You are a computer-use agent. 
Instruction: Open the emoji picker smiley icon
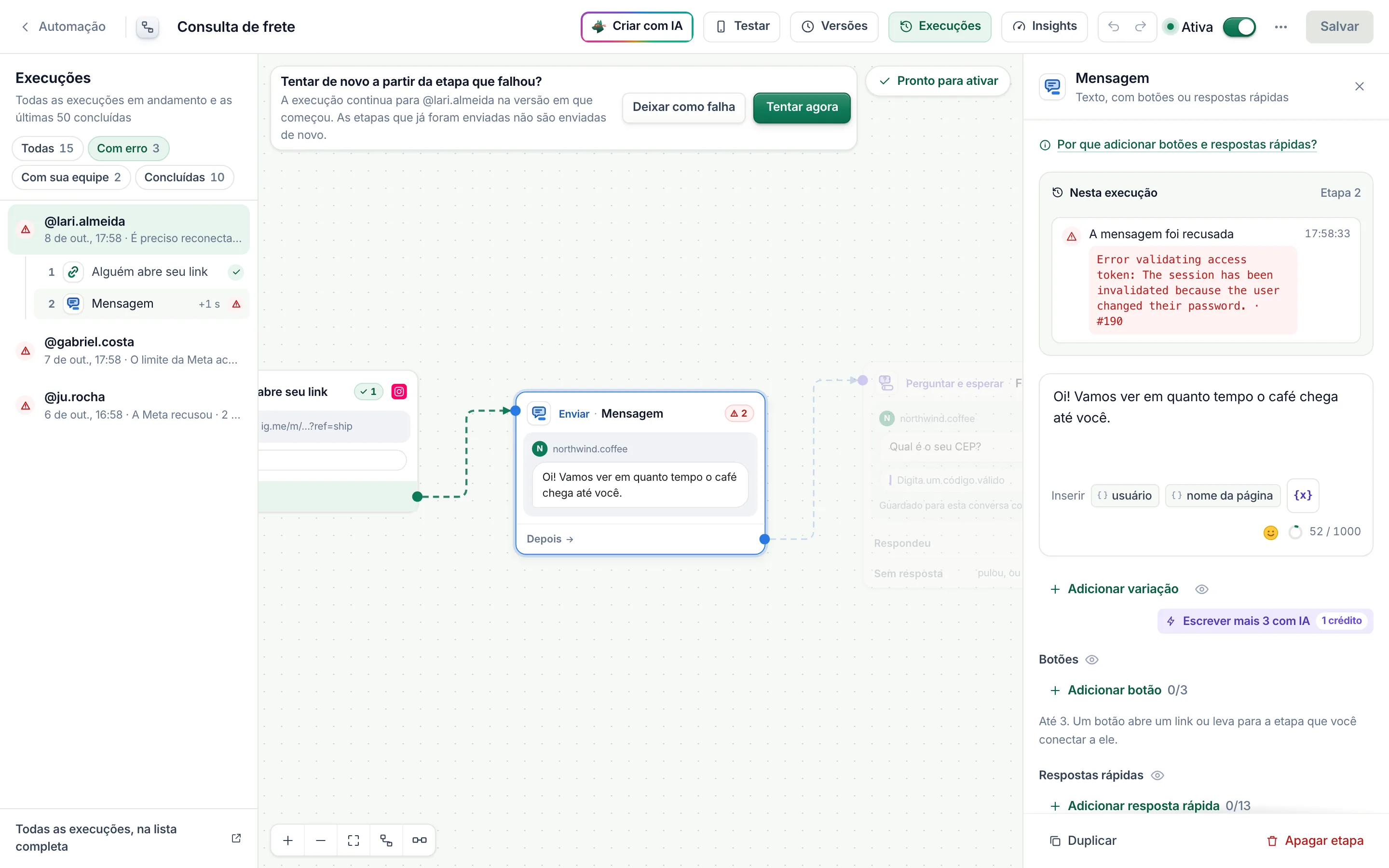click(1271, 532)
